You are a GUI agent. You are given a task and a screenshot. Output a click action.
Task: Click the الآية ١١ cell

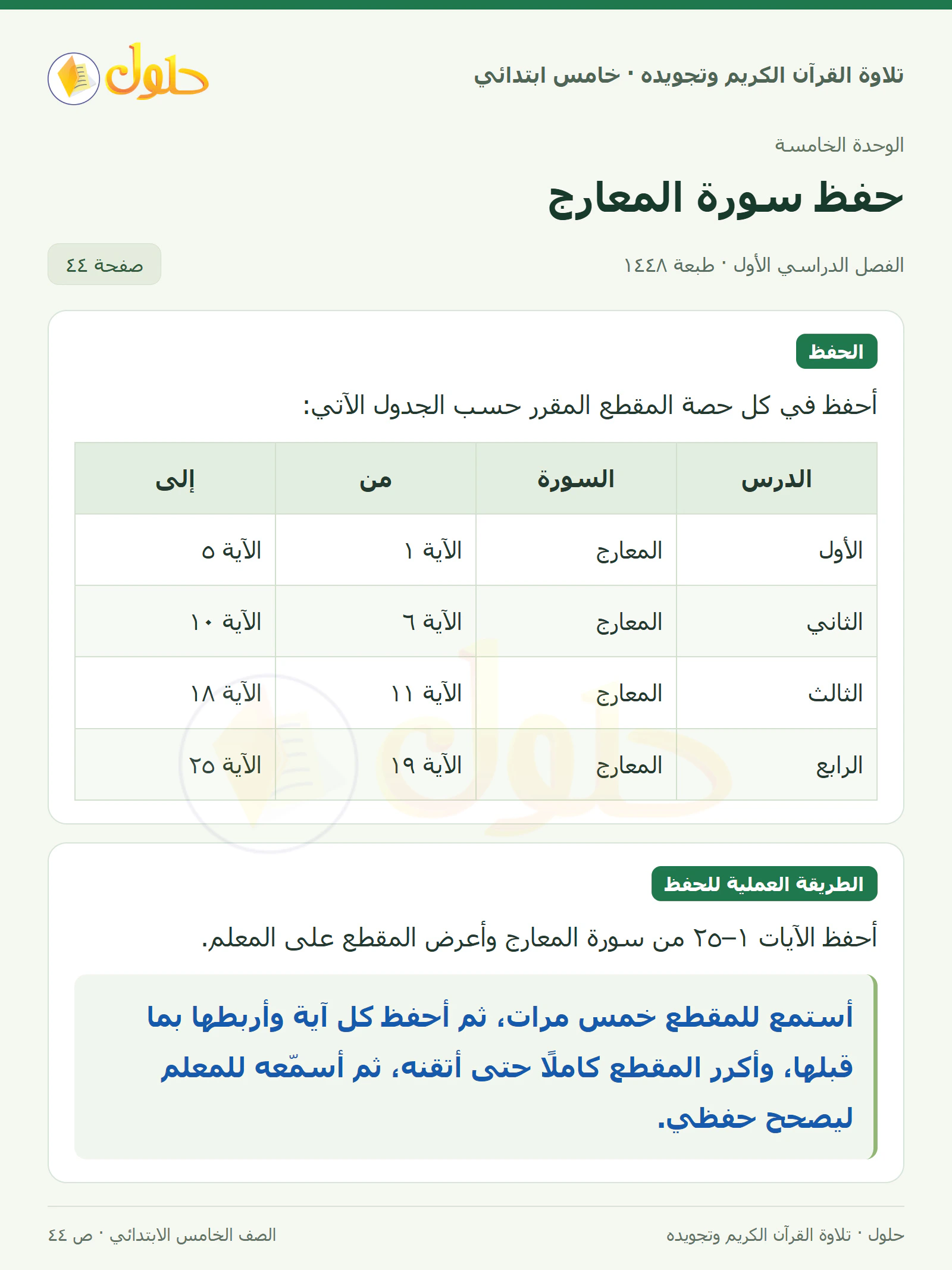click(375, 692)
